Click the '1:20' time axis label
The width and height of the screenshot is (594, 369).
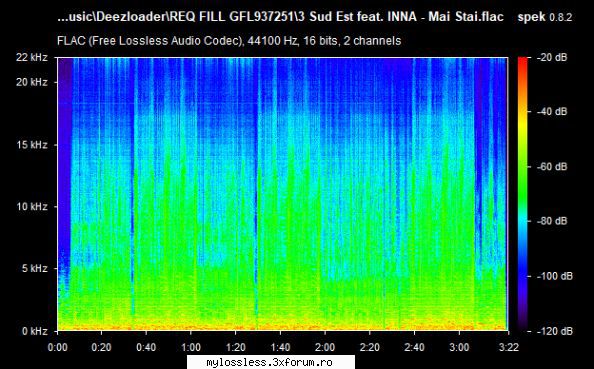[235, 347]
